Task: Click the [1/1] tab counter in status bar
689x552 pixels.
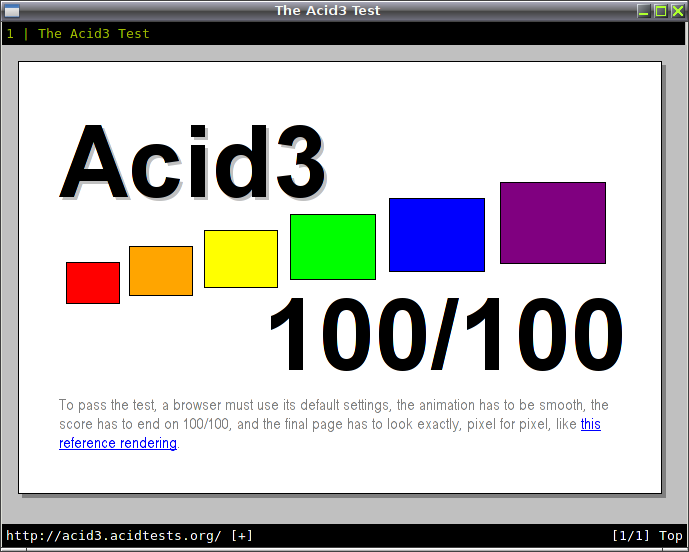Action: point(631,536)
